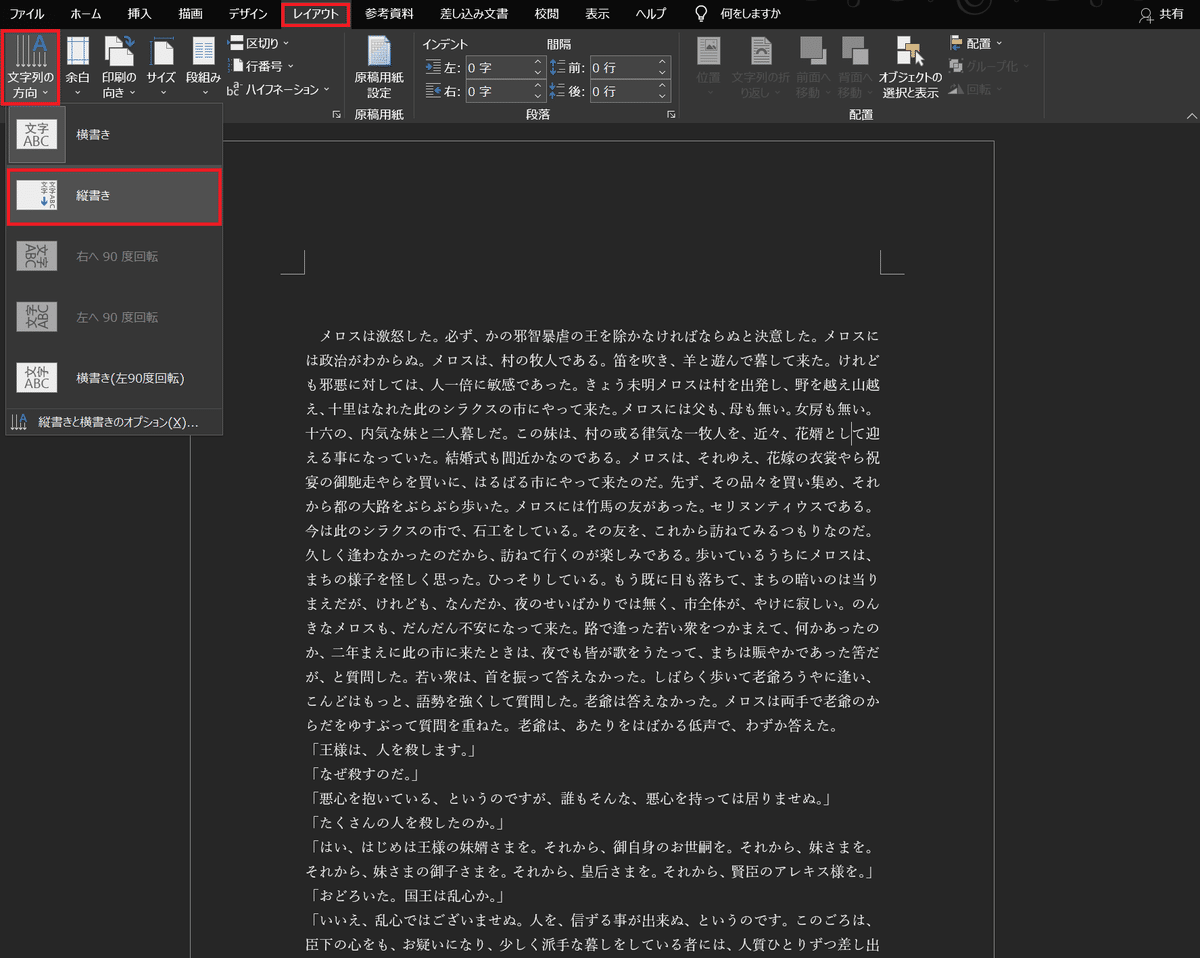The height and width of the screenshot is (958, 1200).
Task: Click the 位置 position icon
Action: click(708, 51)
